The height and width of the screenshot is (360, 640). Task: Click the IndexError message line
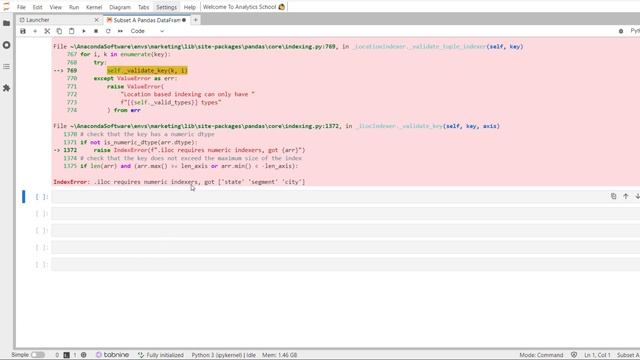pos(179,182)
